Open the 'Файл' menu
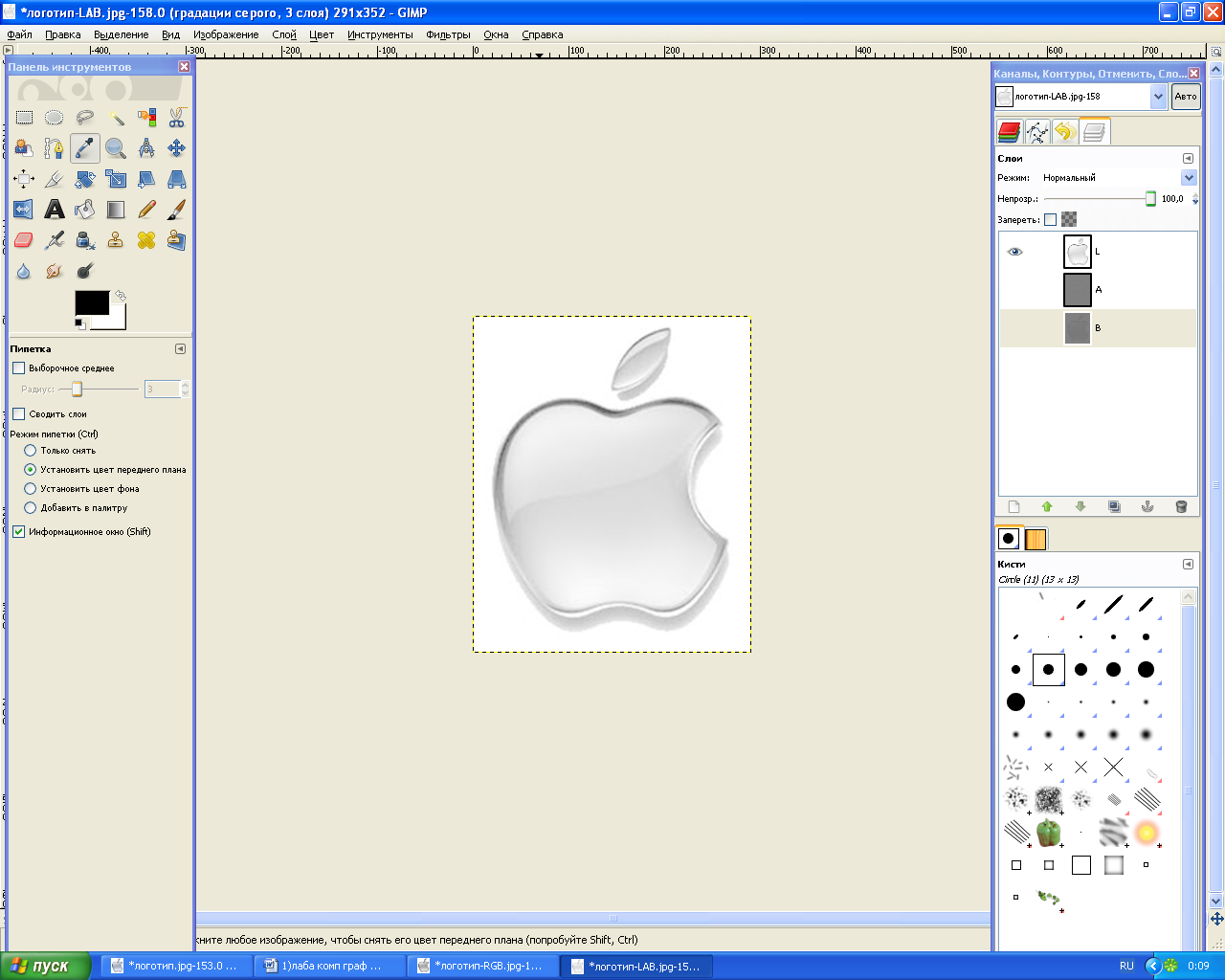The image size is (1225, 980). coord(19,34)
